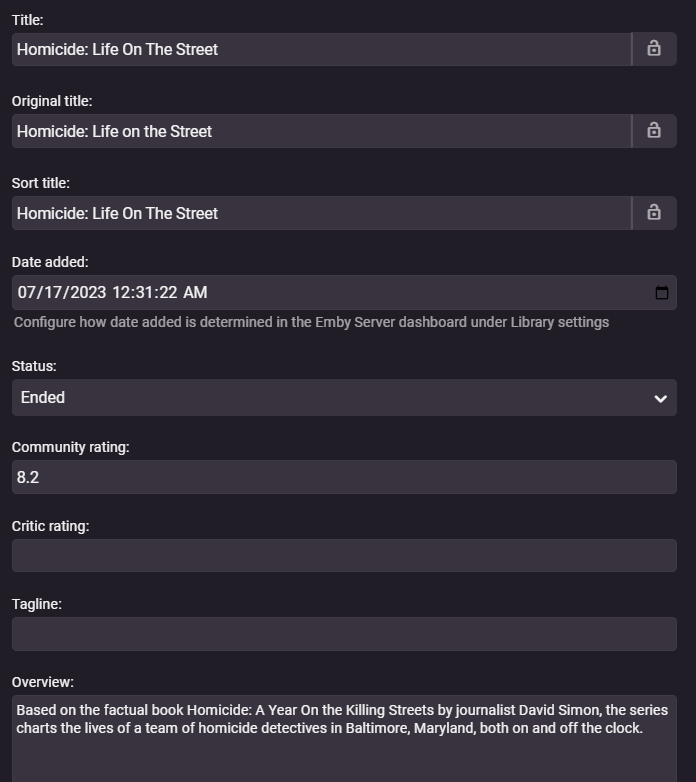Click the Community rating field showing 8.2
696x782 pixels.
click(x=344, y=477)
